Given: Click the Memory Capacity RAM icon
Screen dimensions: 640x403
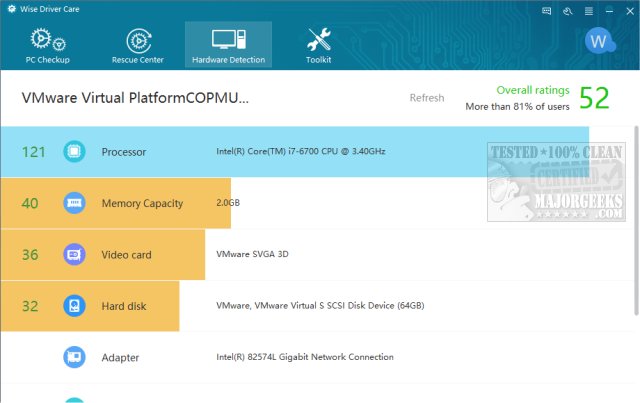Looking at the screenshot, I should click(x=74, y=203).
